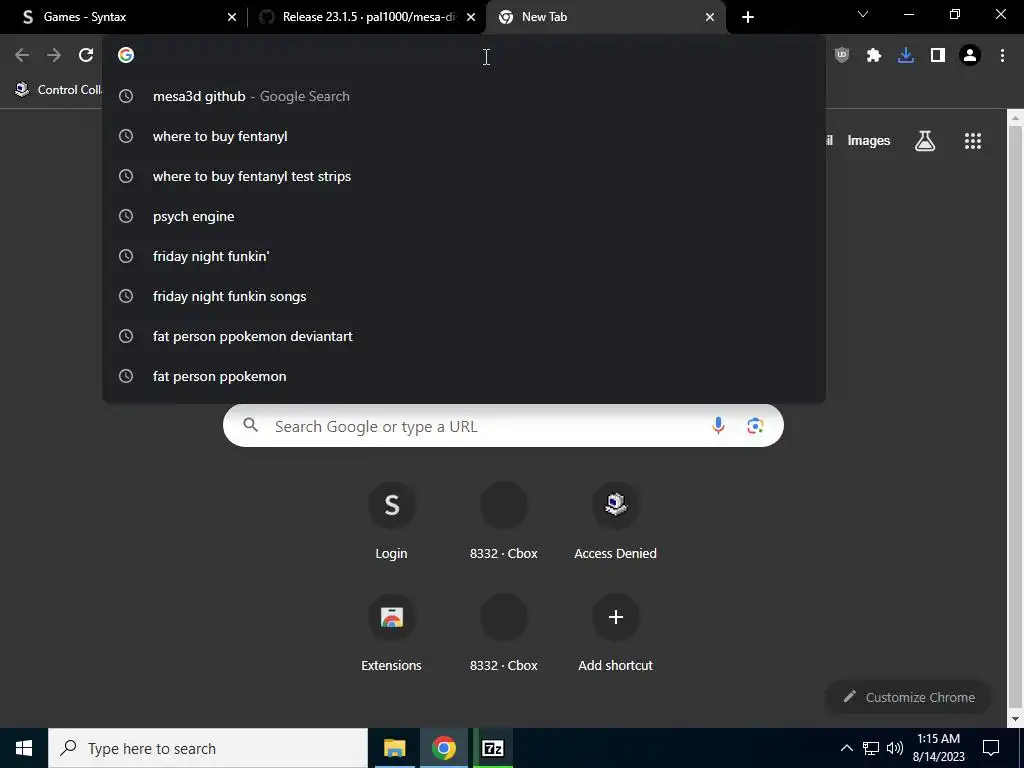
Task: Open the Chrome profile avatar menu
Action: (x=970, y=56)
